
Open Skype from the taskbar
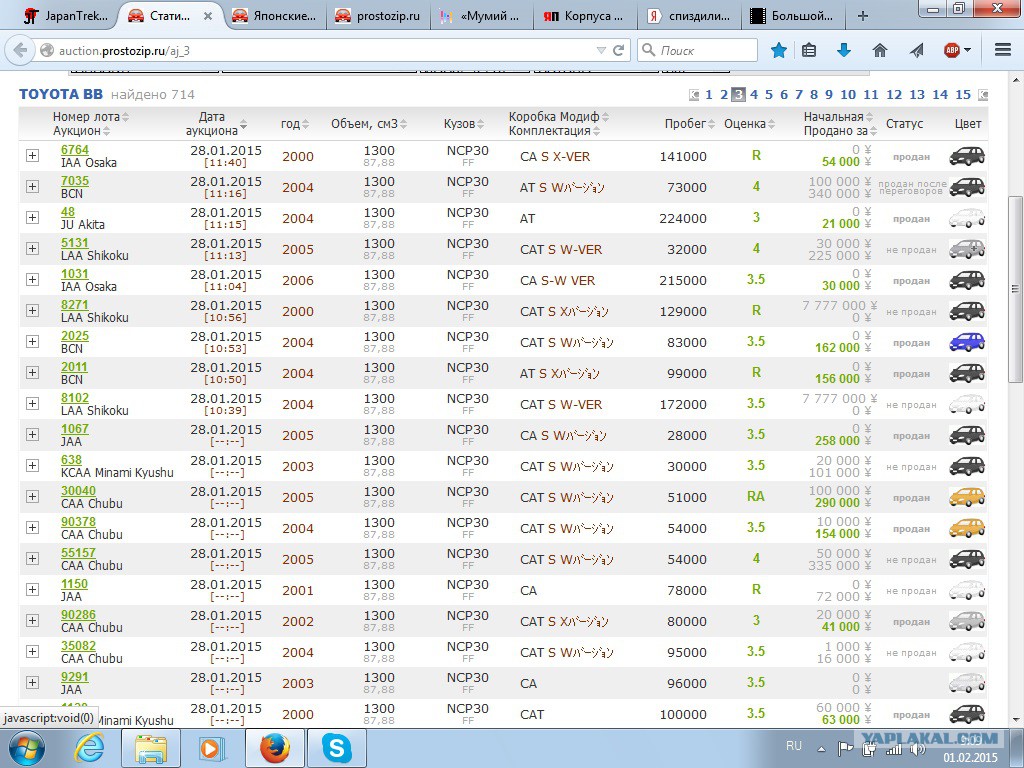coord(337,748)
